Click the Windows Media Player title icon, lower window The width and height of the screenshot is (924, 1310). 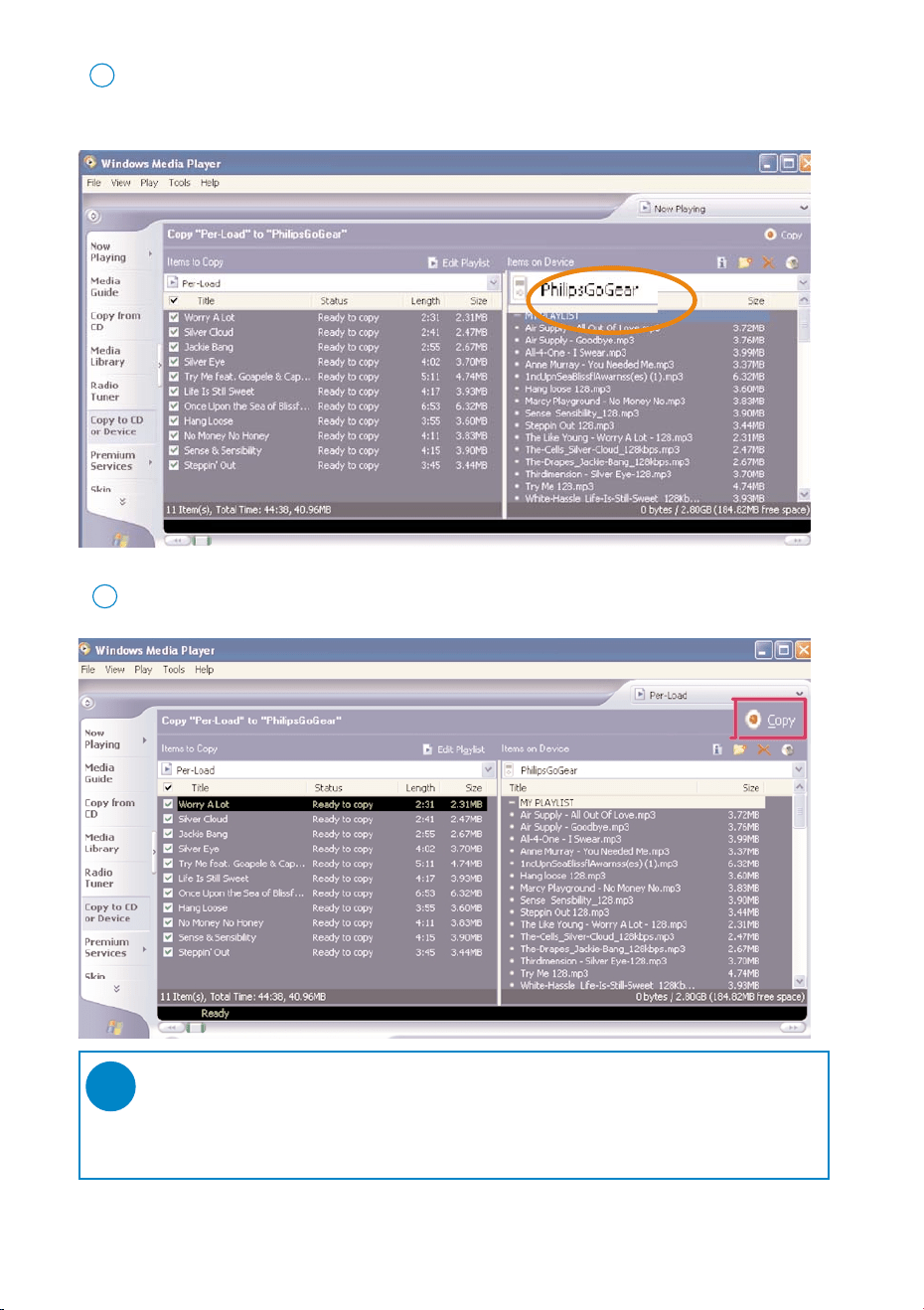(85, 649)
